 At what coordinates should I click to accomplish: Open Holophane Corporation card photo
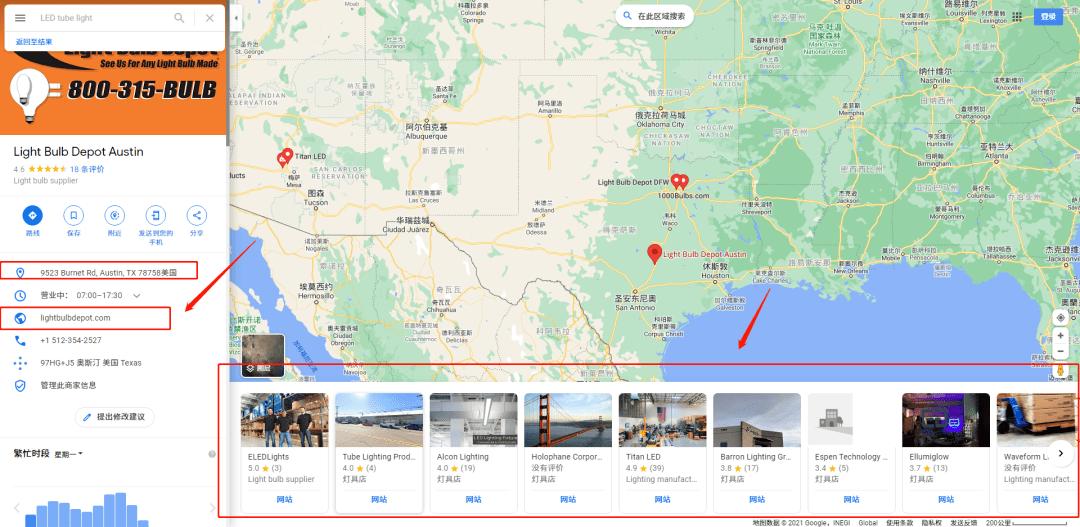568,420
